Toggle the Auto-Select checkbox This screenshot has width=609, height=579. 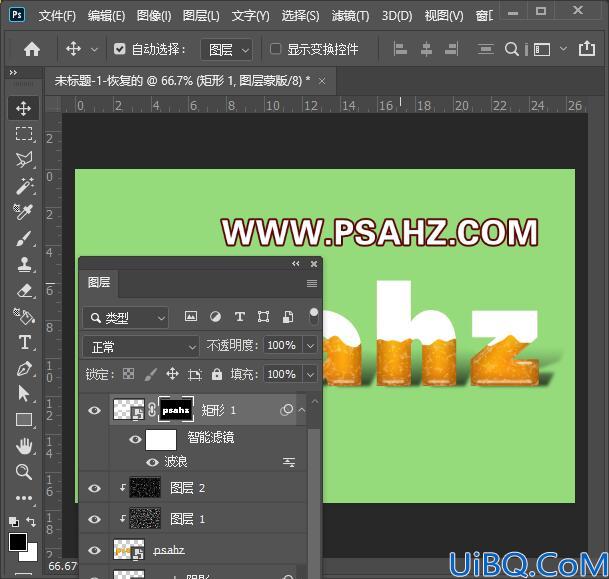[x=119, y=49]
